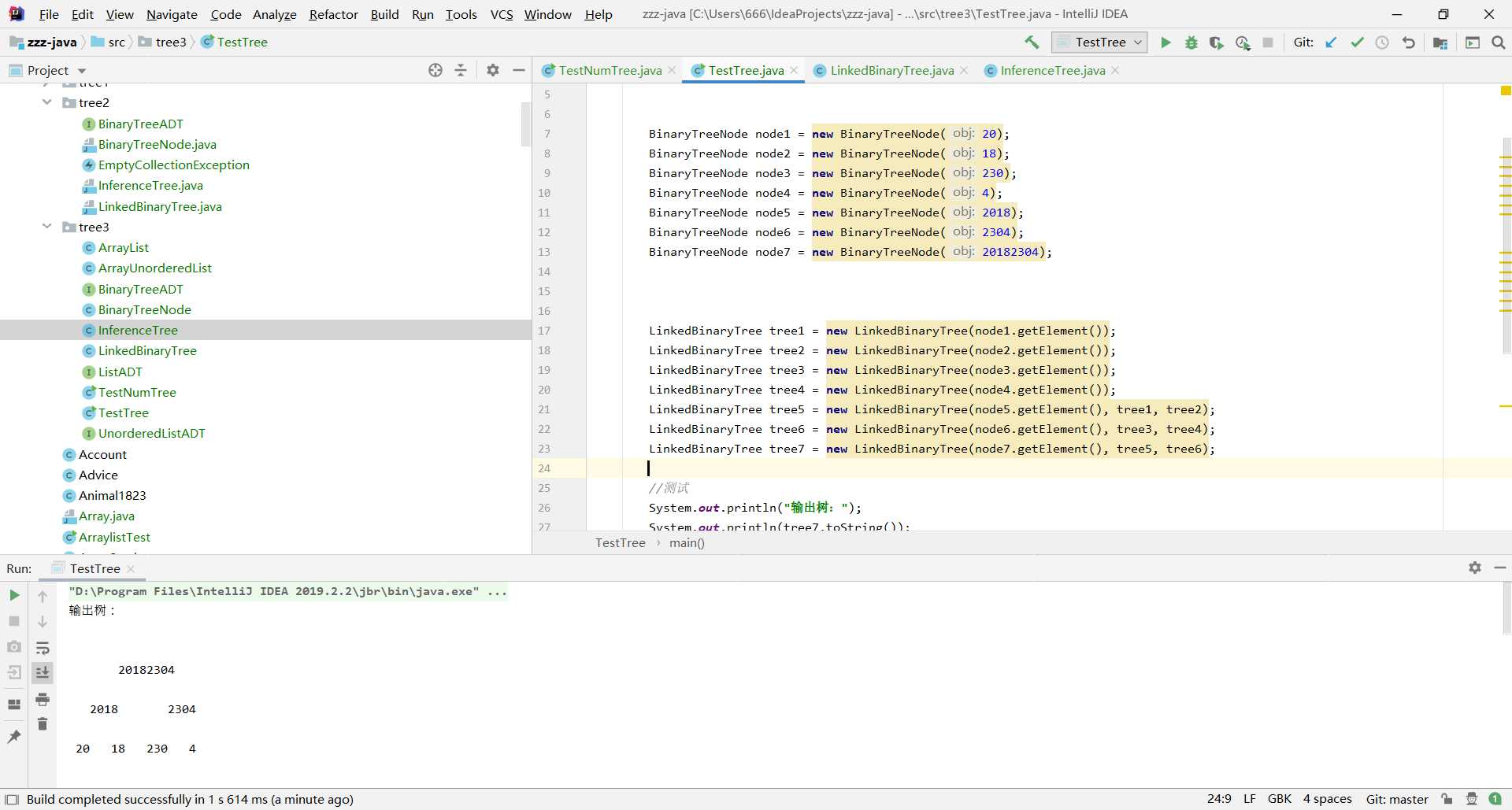Toggle pin tab icon in Run panel
This screenshot has height=810, width=1512.
tap(14, 736)
